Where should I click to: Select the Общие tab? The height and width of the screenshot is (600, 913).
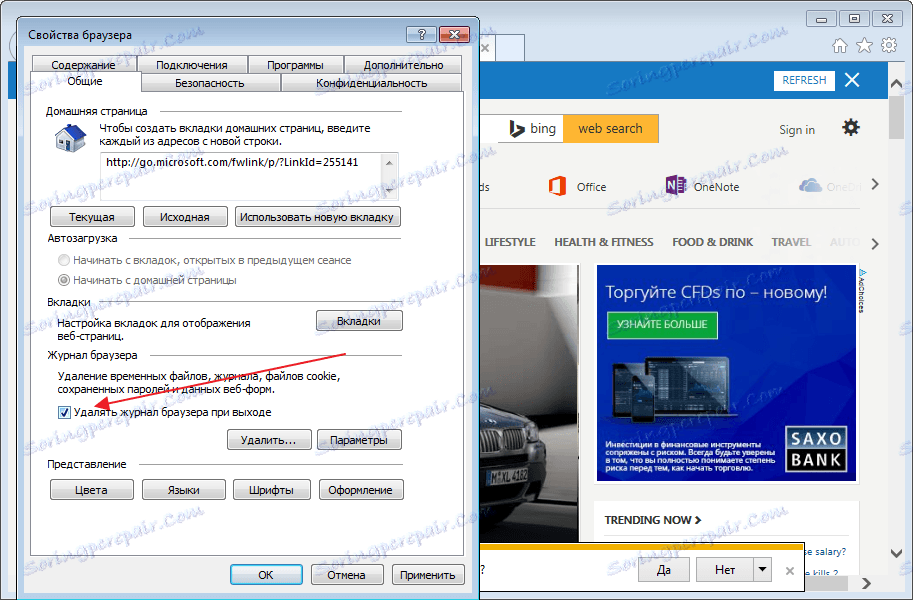(85, 82)
